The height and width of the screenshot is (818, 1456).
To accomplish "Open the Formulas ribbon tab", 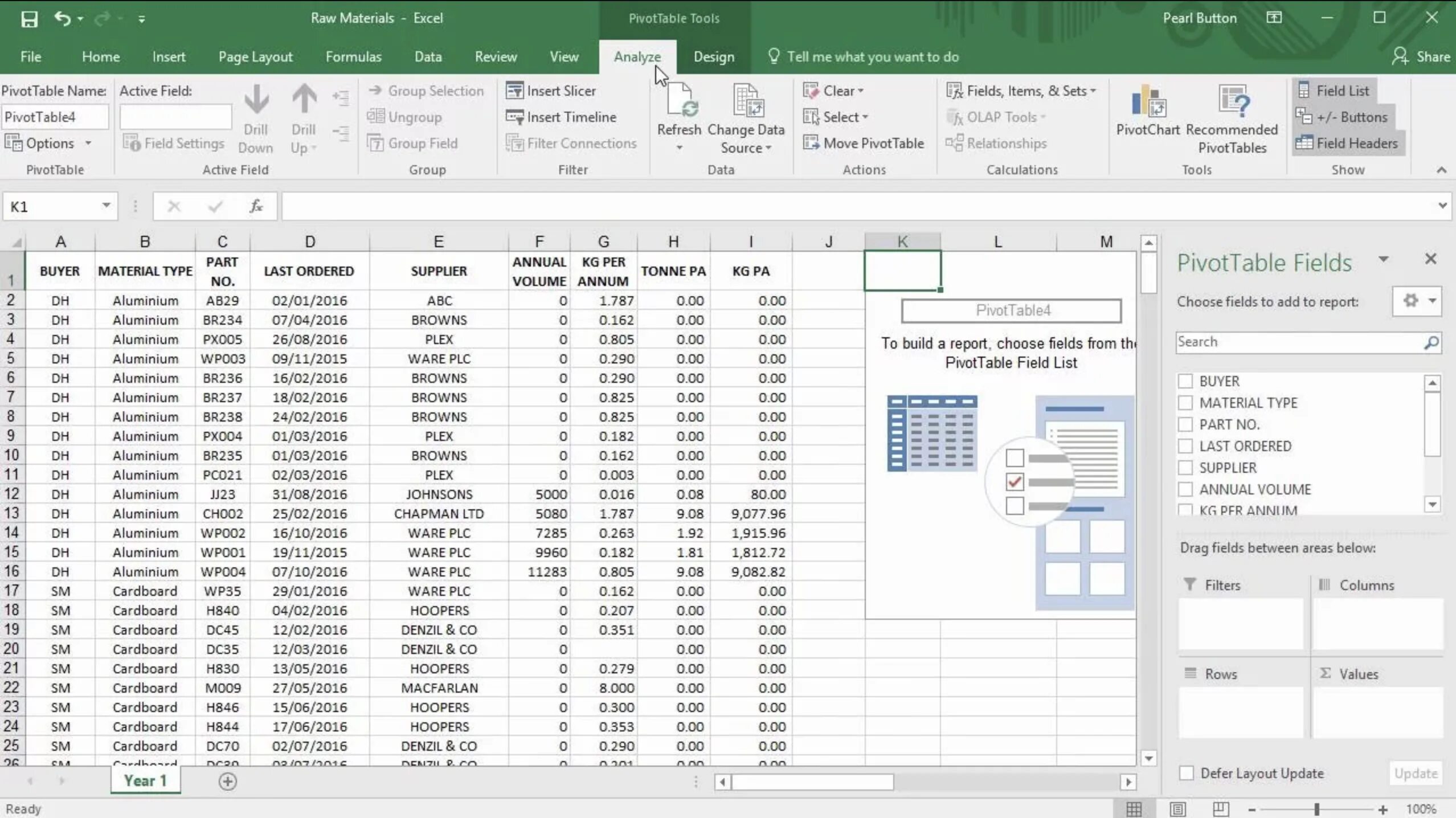I will [x=353, y=57].
